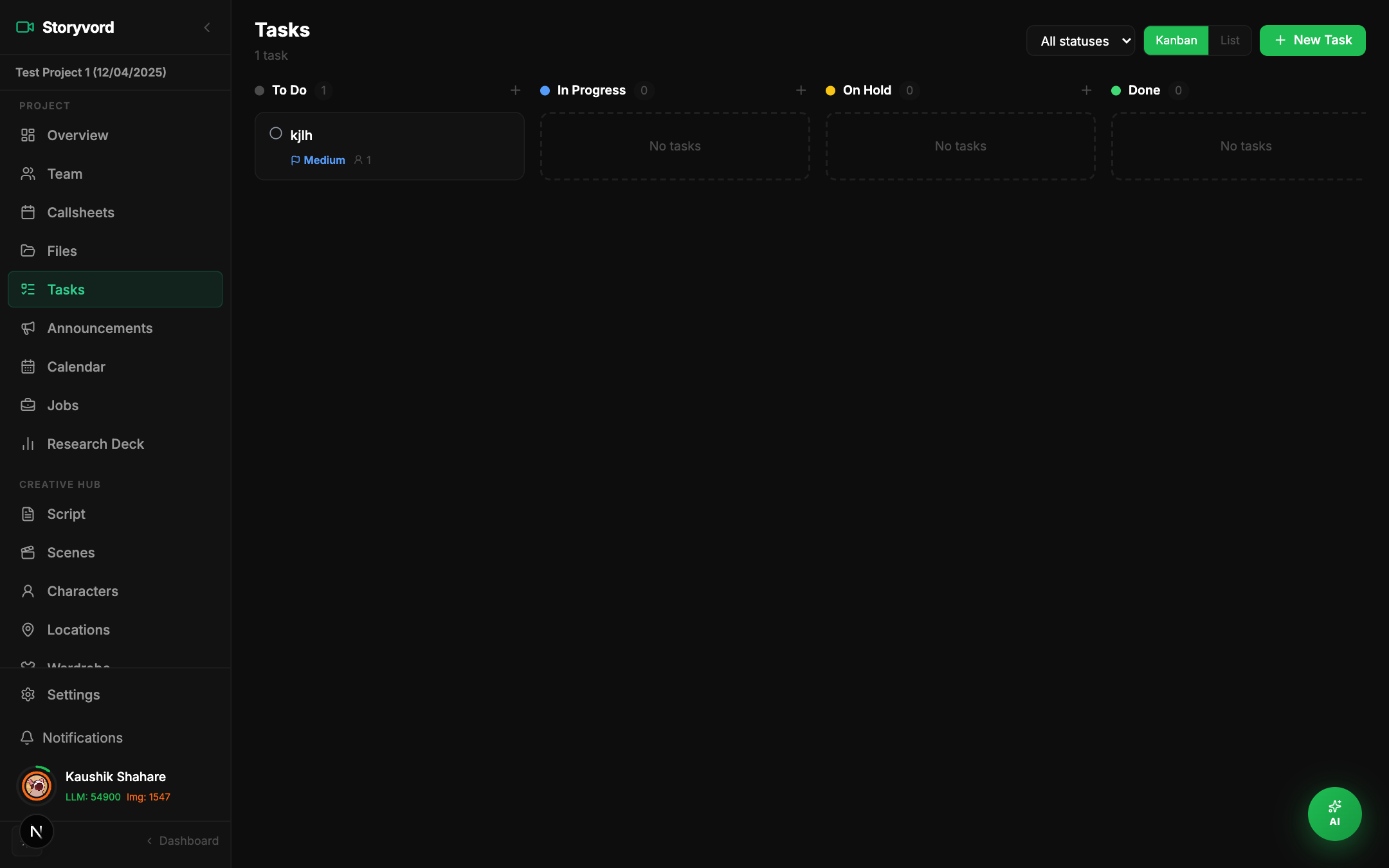Open the Announcements page
Image resolution: width=1389 pixels, height=868 pixels.
pos(115,328)
